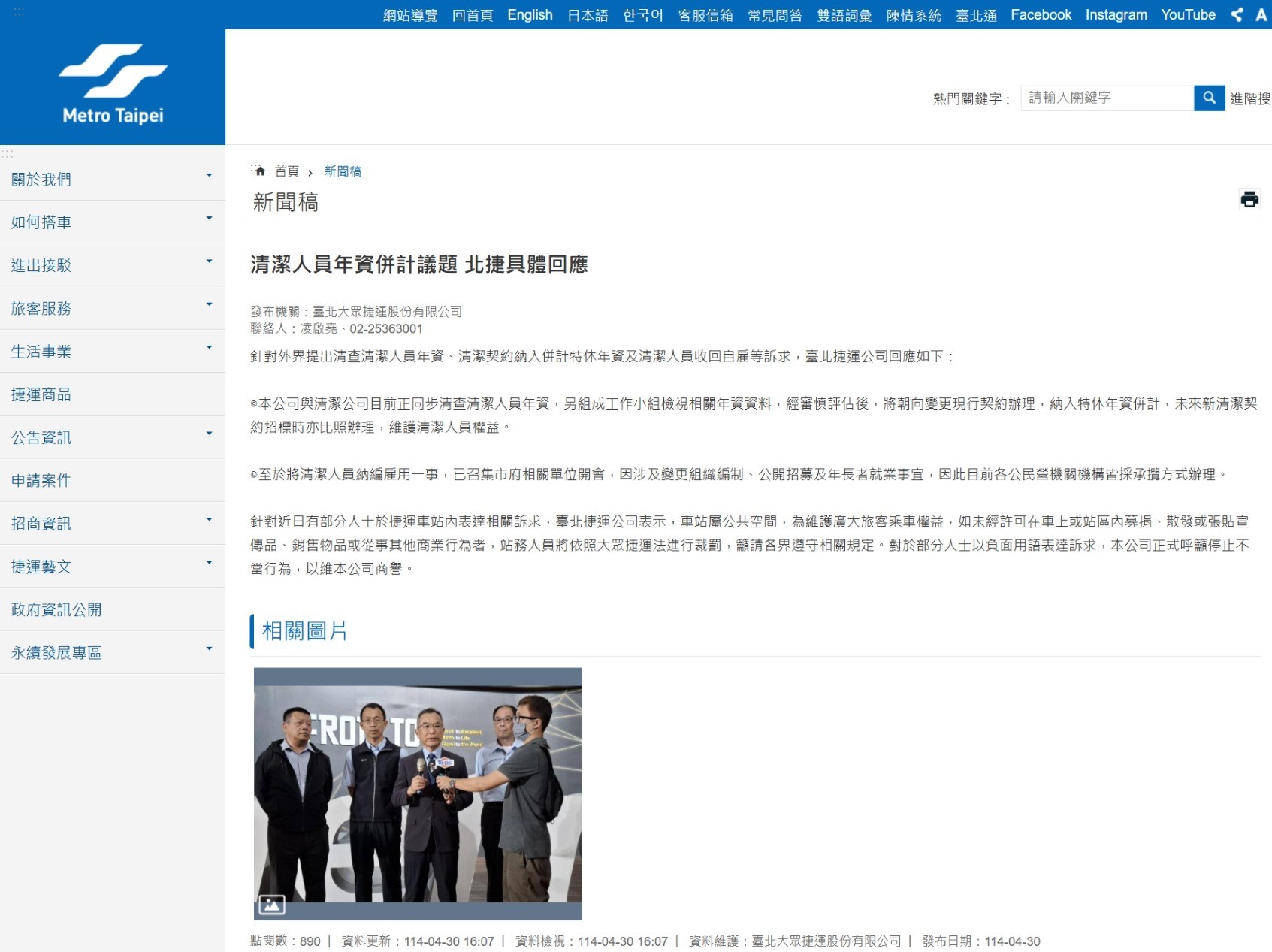
Task: Click the home icon in the breadcrumb
Action: tap(259, 171)
